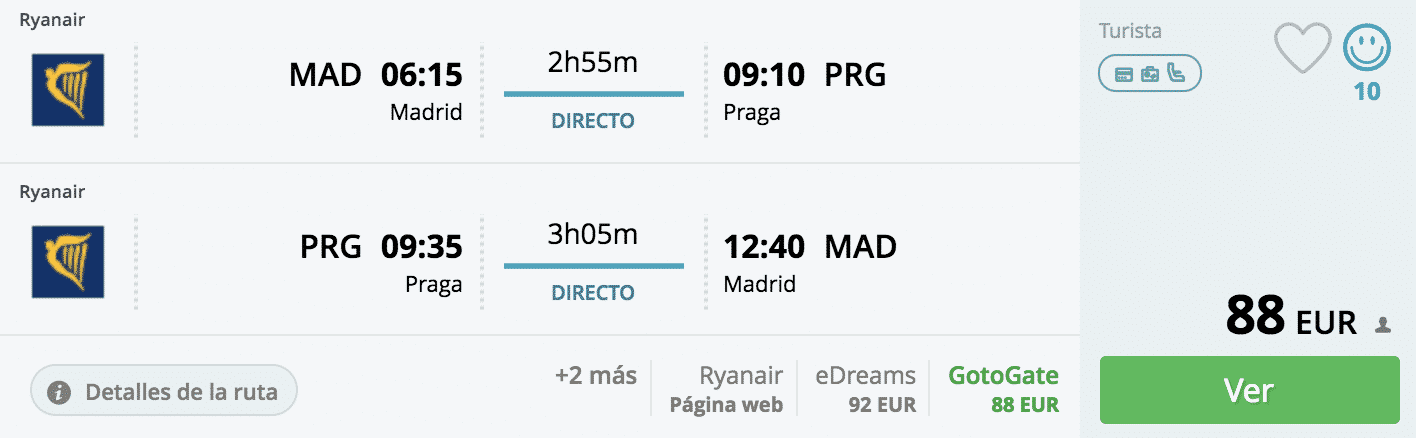Click the baggage suitcase icon
This screenshot has height=438, width=1416.
(x=1150, y=73)
